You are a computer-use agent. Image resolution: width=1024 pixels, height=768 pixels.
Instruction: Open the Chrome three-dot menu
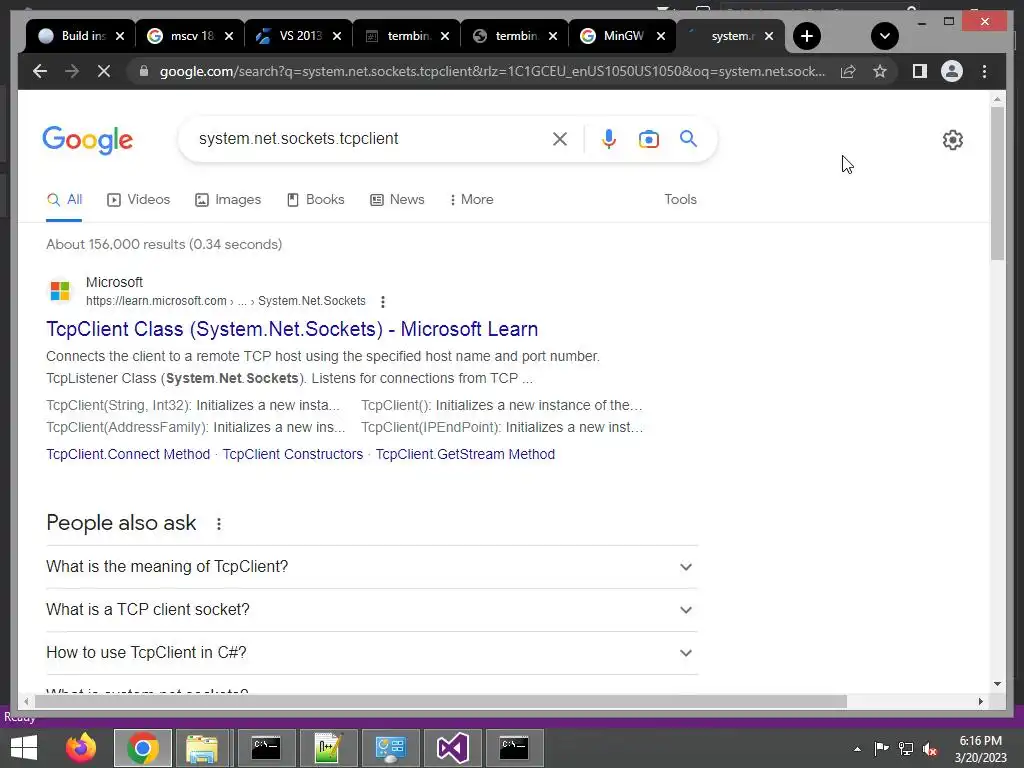[x=984, y=71]
